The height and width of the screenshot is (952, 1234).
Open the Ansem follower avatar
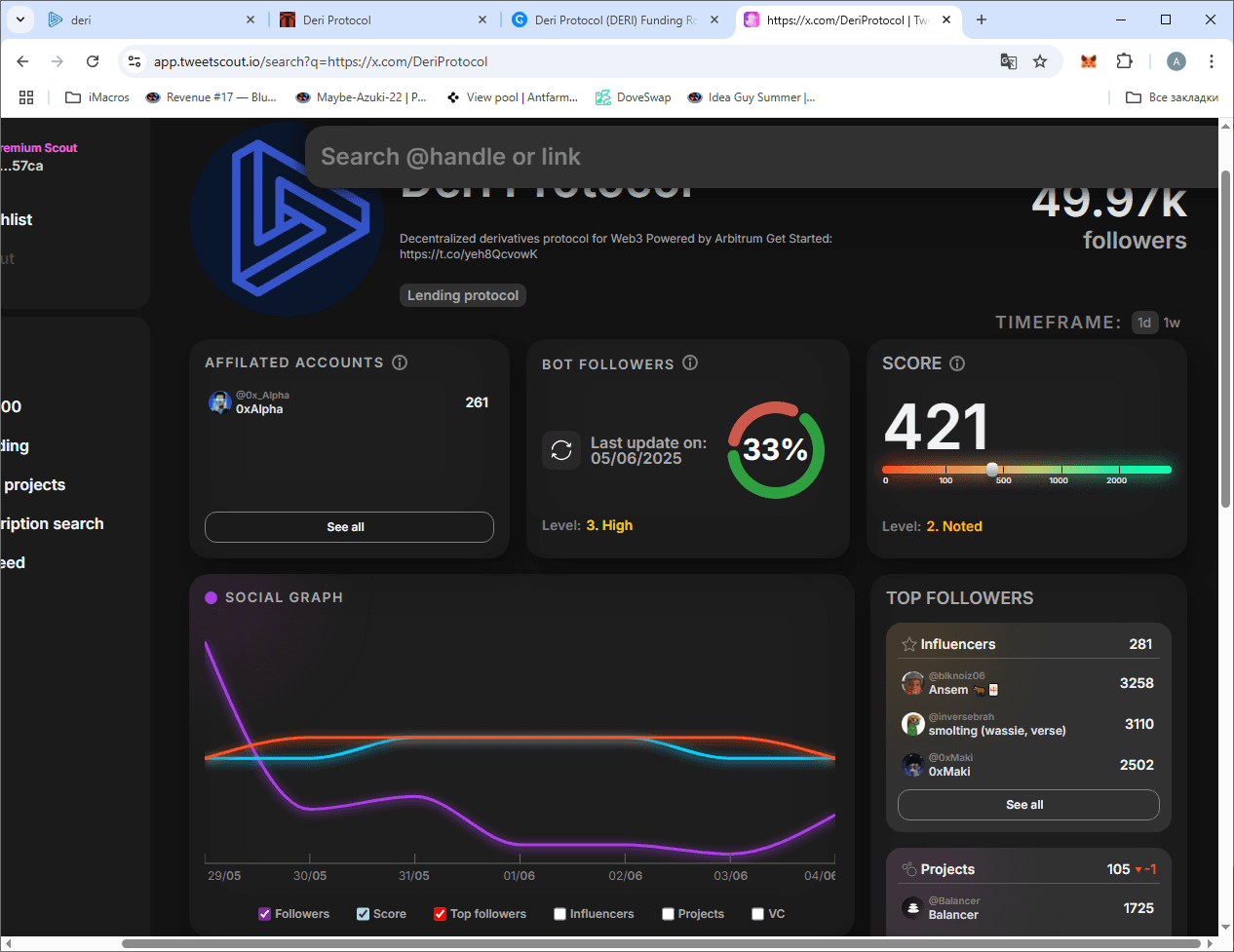pyautogui.click(x=912, y=683)
